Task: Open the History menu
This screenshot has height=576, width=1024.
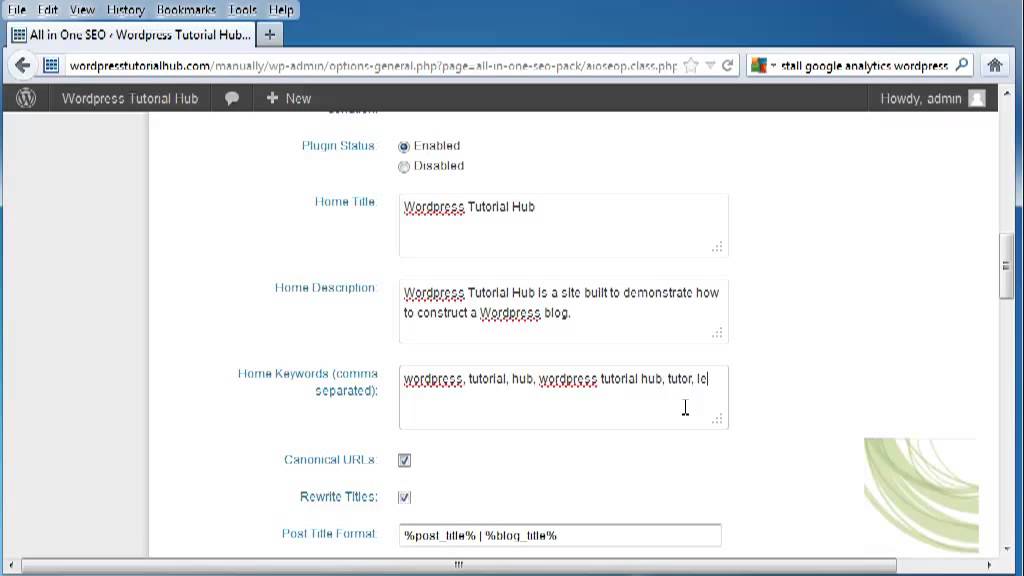Action: point(125,10)
